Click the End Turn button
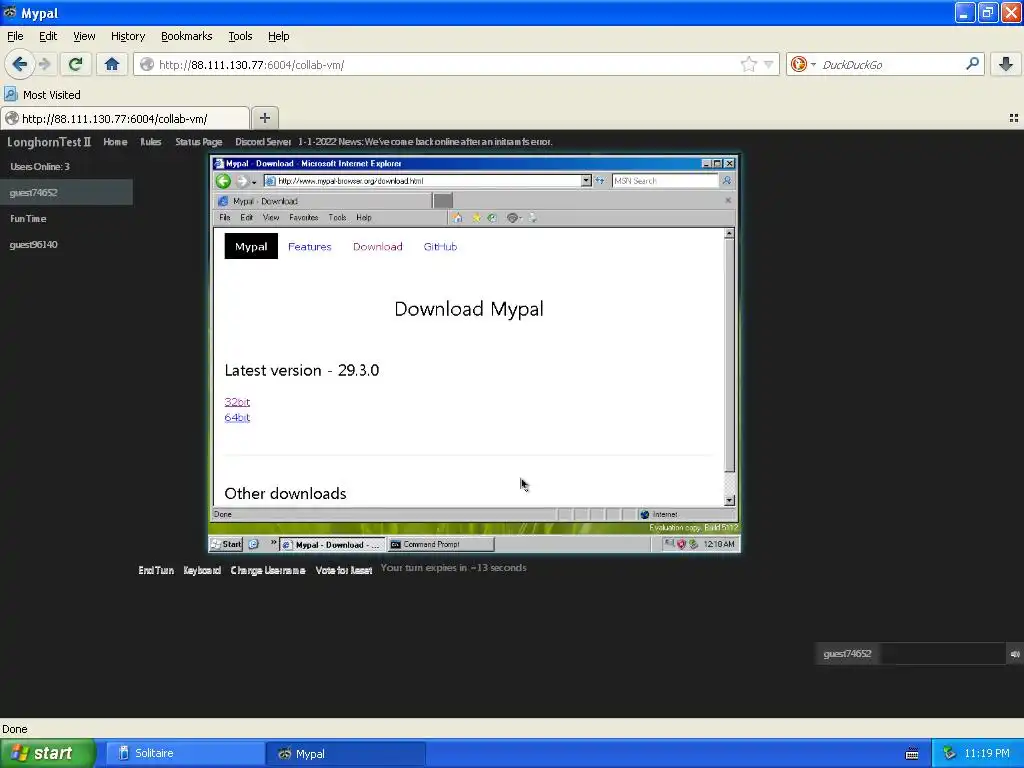The image size is (1024, 768). coord(156,570)
